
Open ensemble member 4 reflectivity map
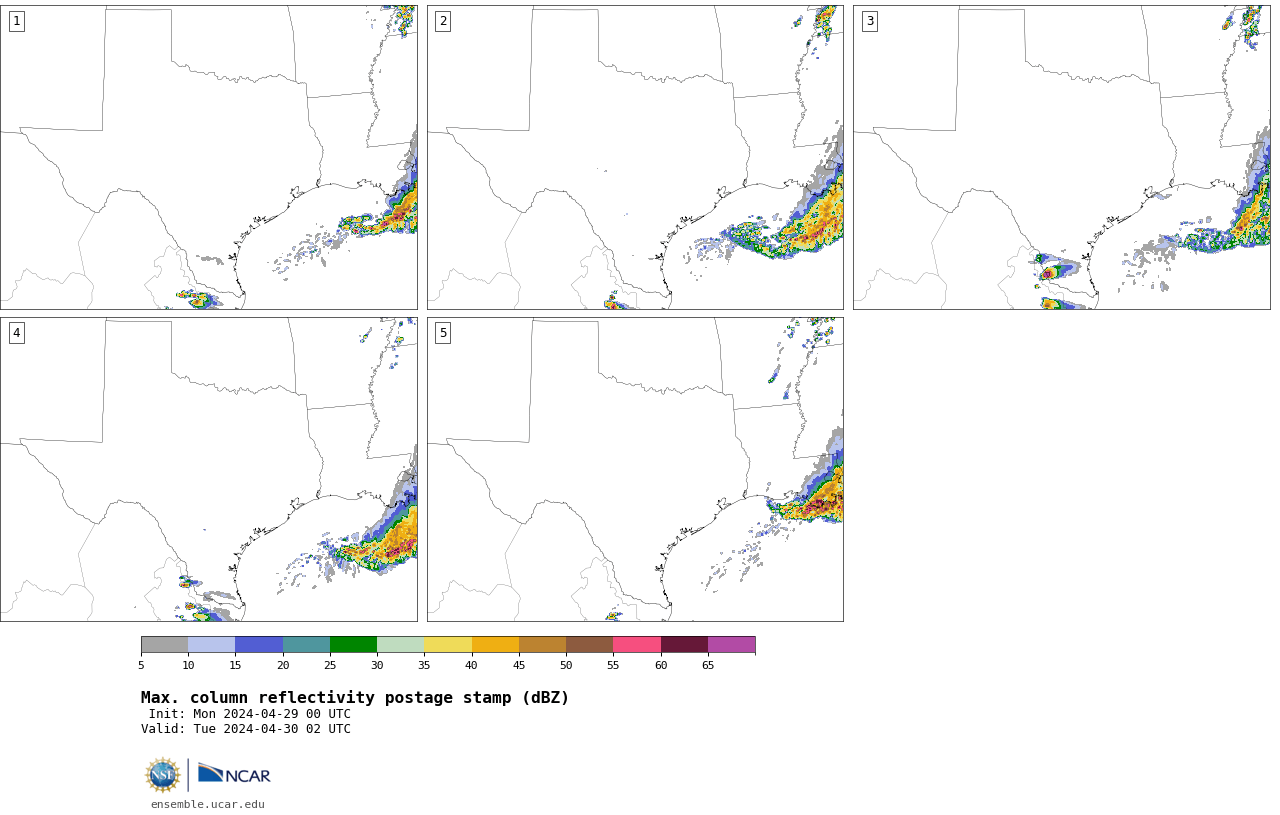coord(209,469)
